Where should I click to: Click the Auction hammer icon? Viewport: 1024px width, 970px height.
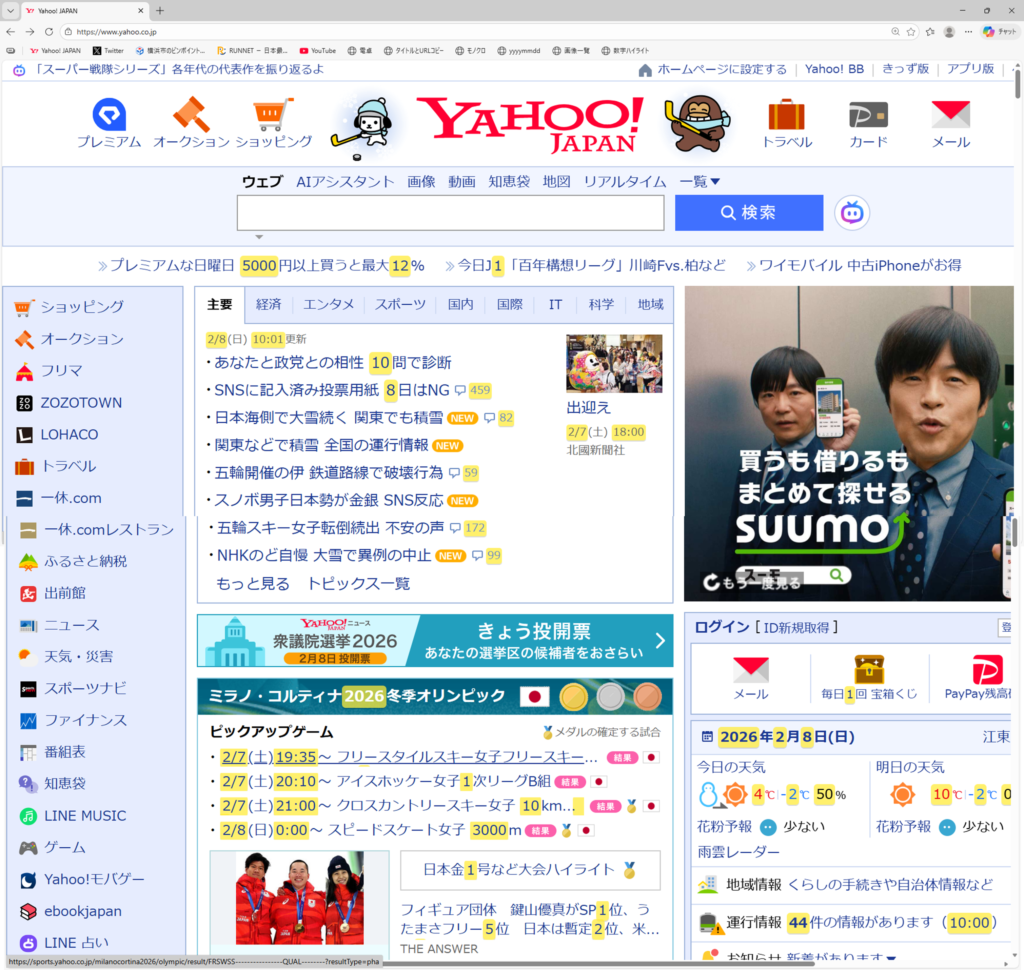191,115
